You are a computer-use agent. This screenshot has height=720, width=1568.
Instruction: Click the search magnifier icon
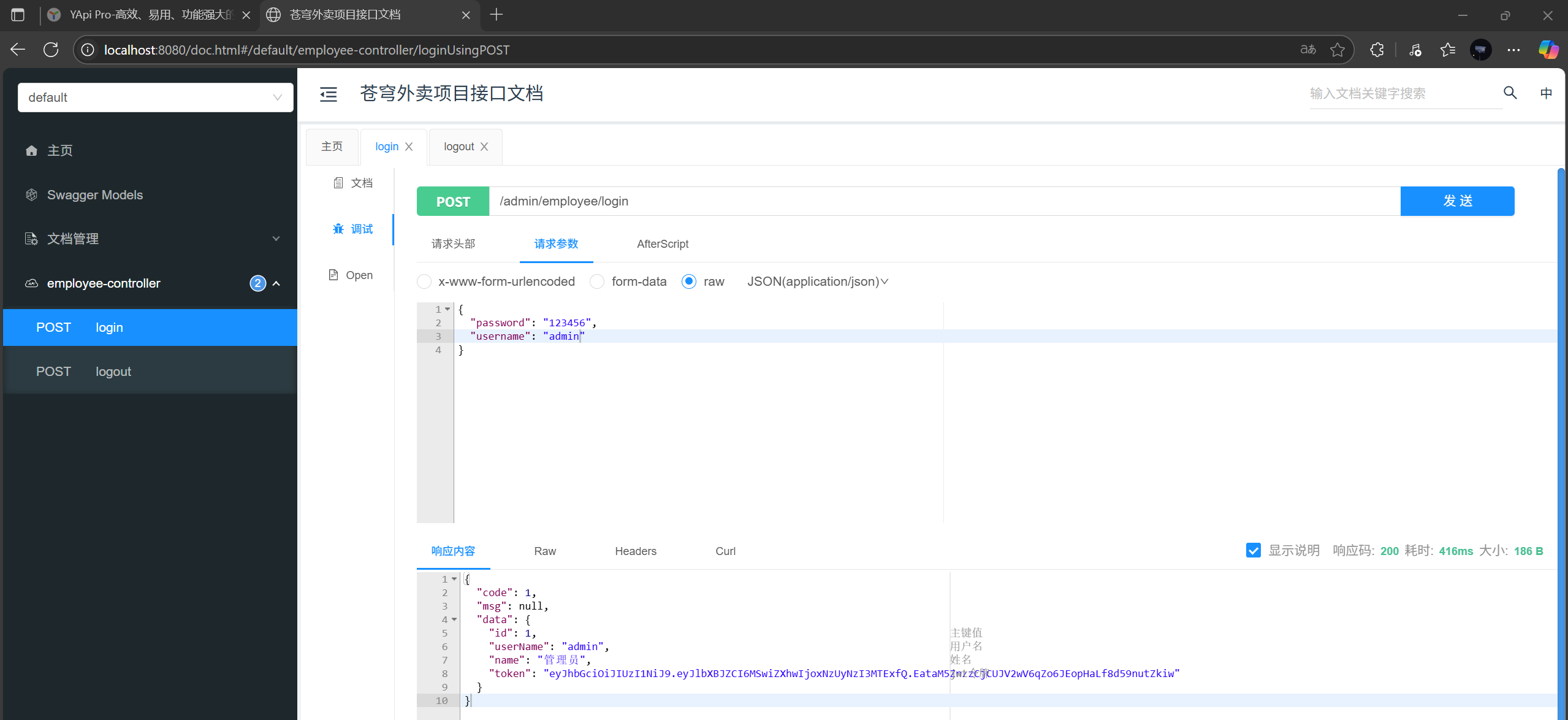pos(1510,93)
